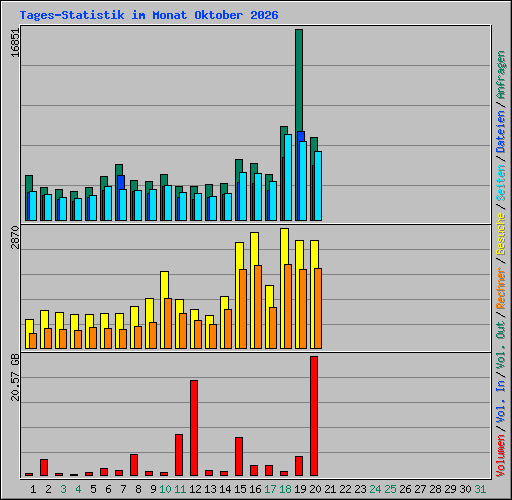Image resolution: width=512 pixels, height=500 pixels.
Task: Click the orange Rechner bar for day 20
Action: (318, 309)
